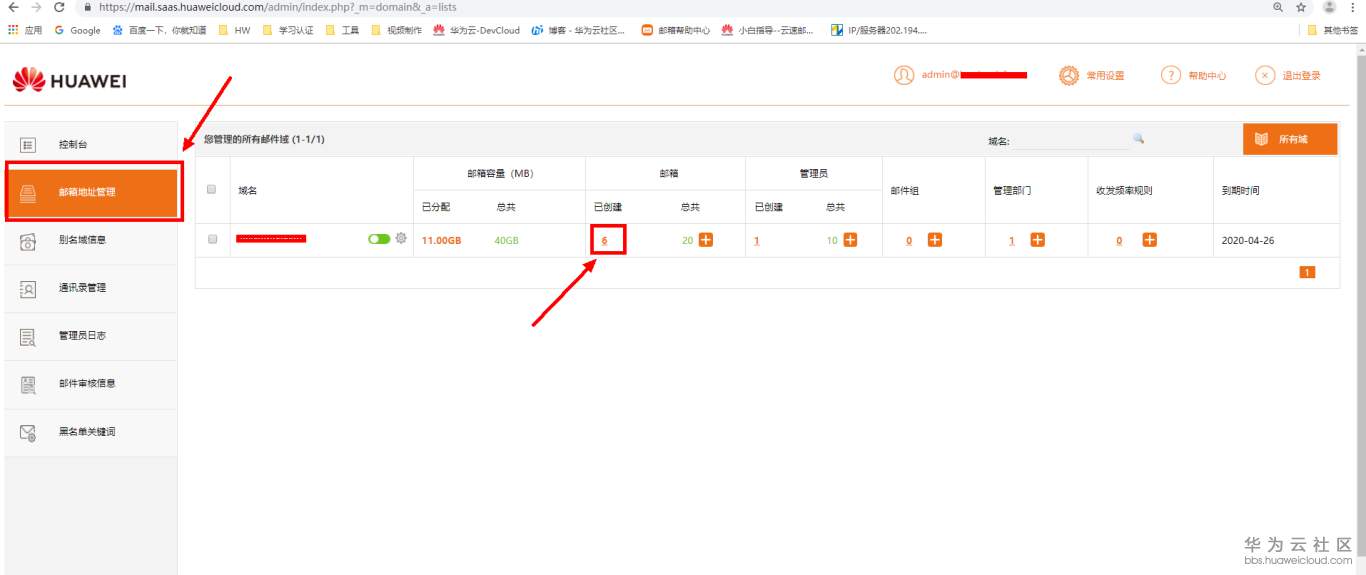Open the Google bookmark
1366x575 pixels.
pos(78,30)
